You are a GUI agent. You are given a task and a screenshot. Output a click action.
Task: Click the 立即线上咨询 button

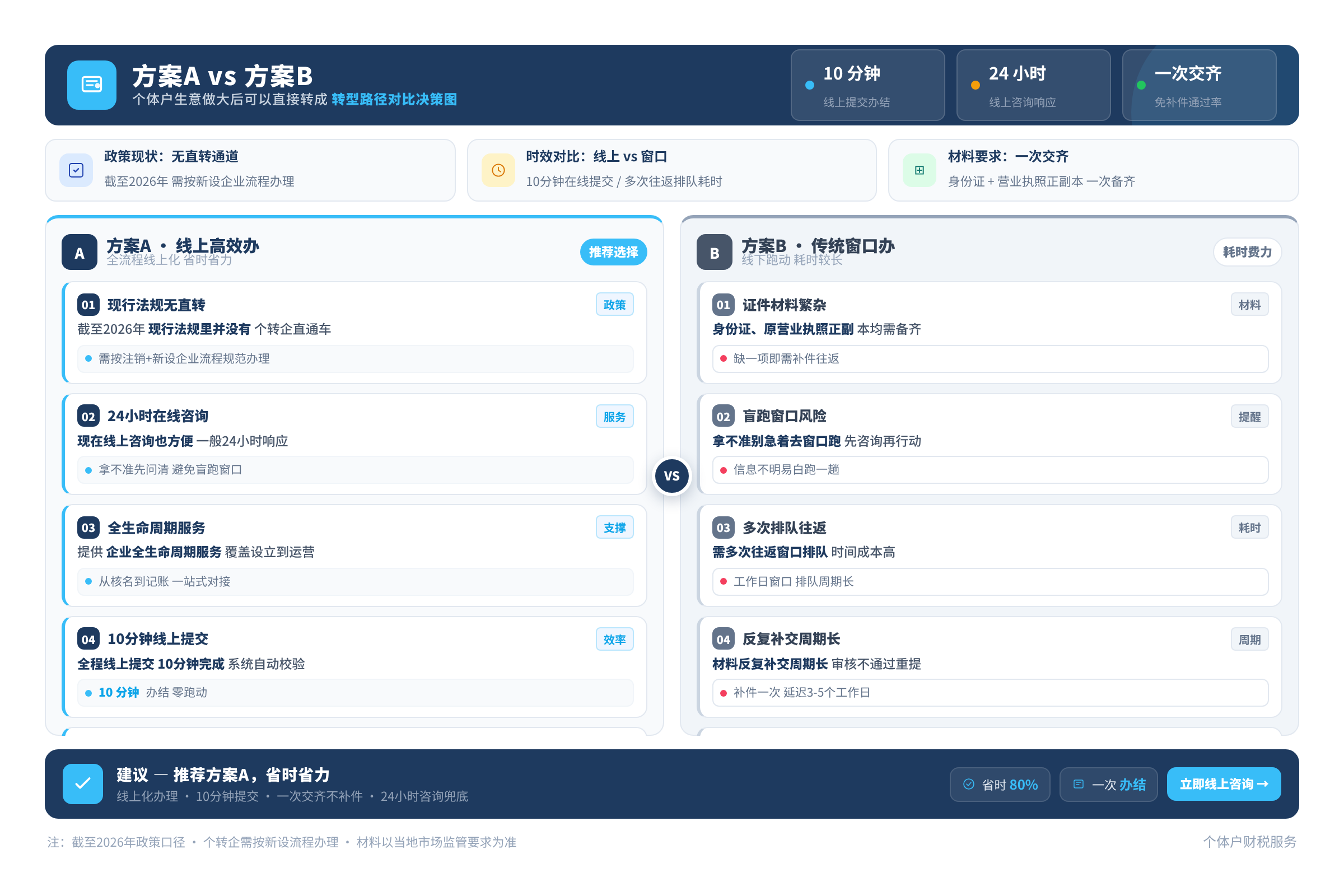1224,784
